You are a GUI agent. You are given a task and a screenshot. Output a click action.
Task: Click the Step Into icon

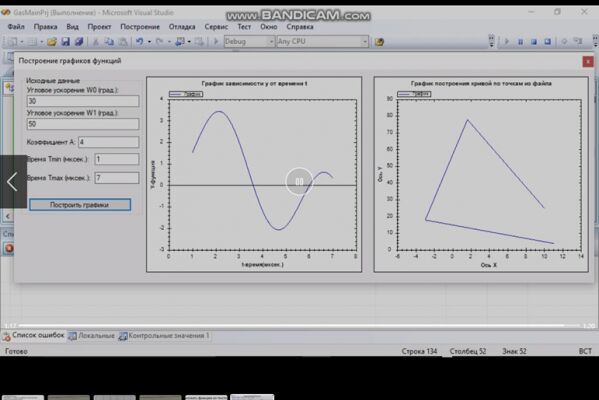(578, 42)
